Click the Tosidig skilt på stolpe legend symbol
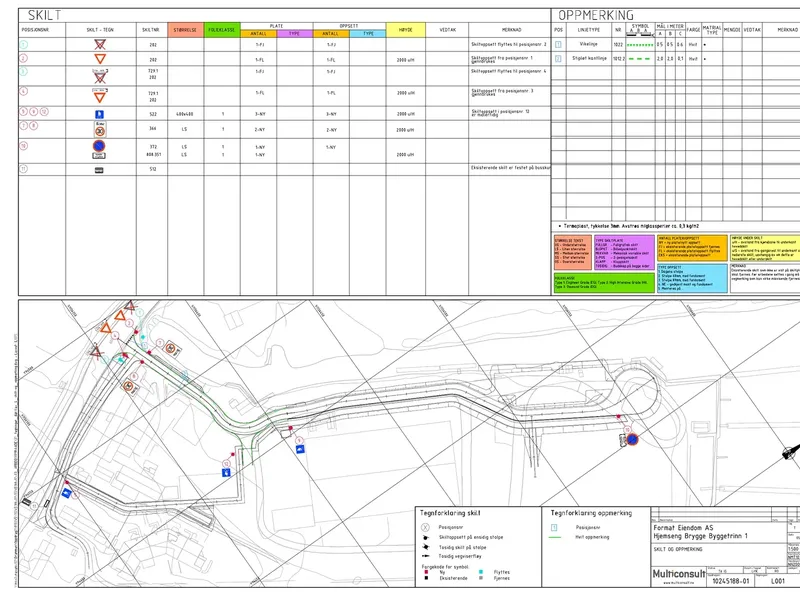800x600 pixels. [x=425, y=547]
